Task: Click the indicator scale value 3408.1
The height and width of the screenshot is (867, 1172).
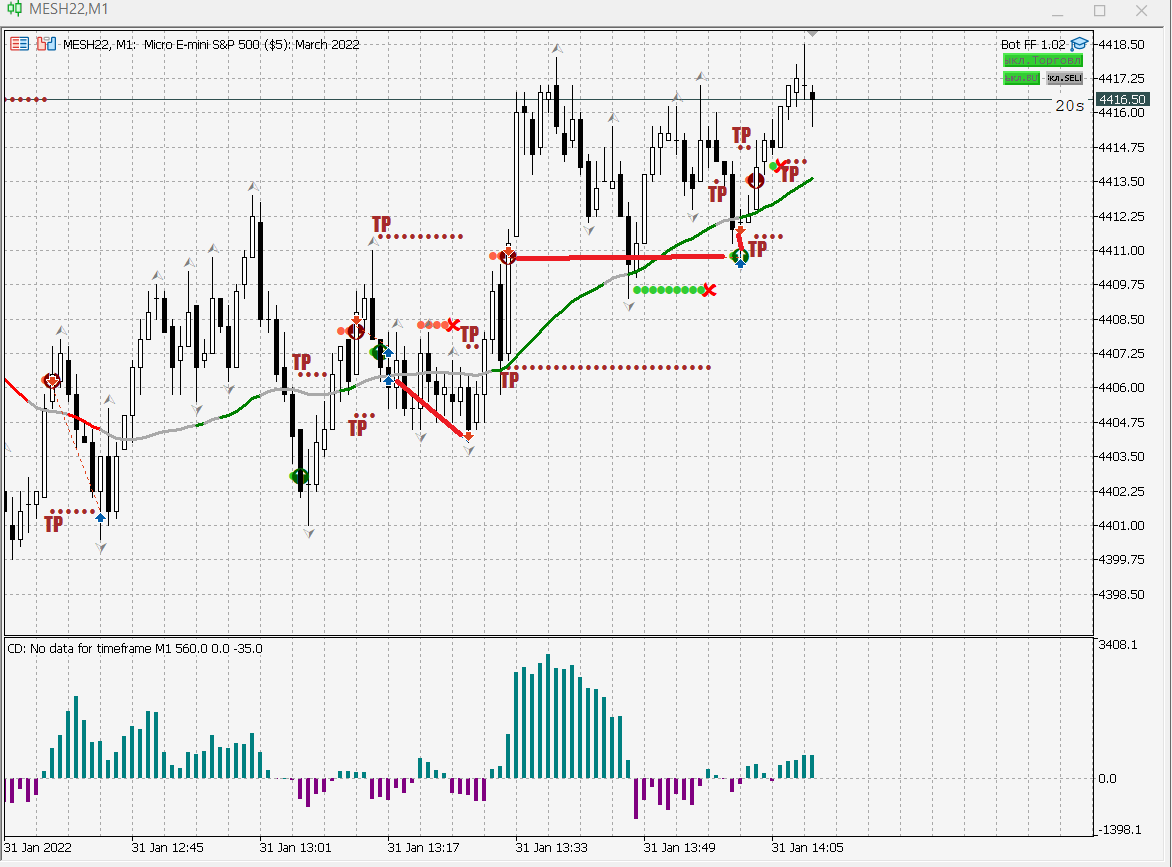Action: [1118, 645]
